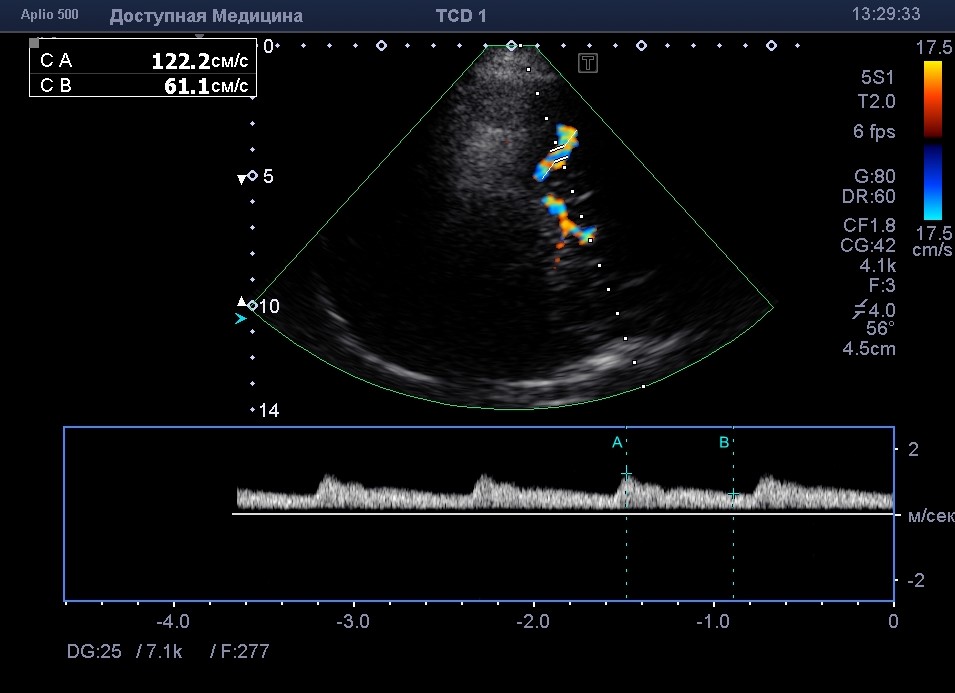This screenshot has width=955, height=693.
Task: Click the red-yellow upper color scale bar
Action: pyautogui.click(x=932, y=99)
